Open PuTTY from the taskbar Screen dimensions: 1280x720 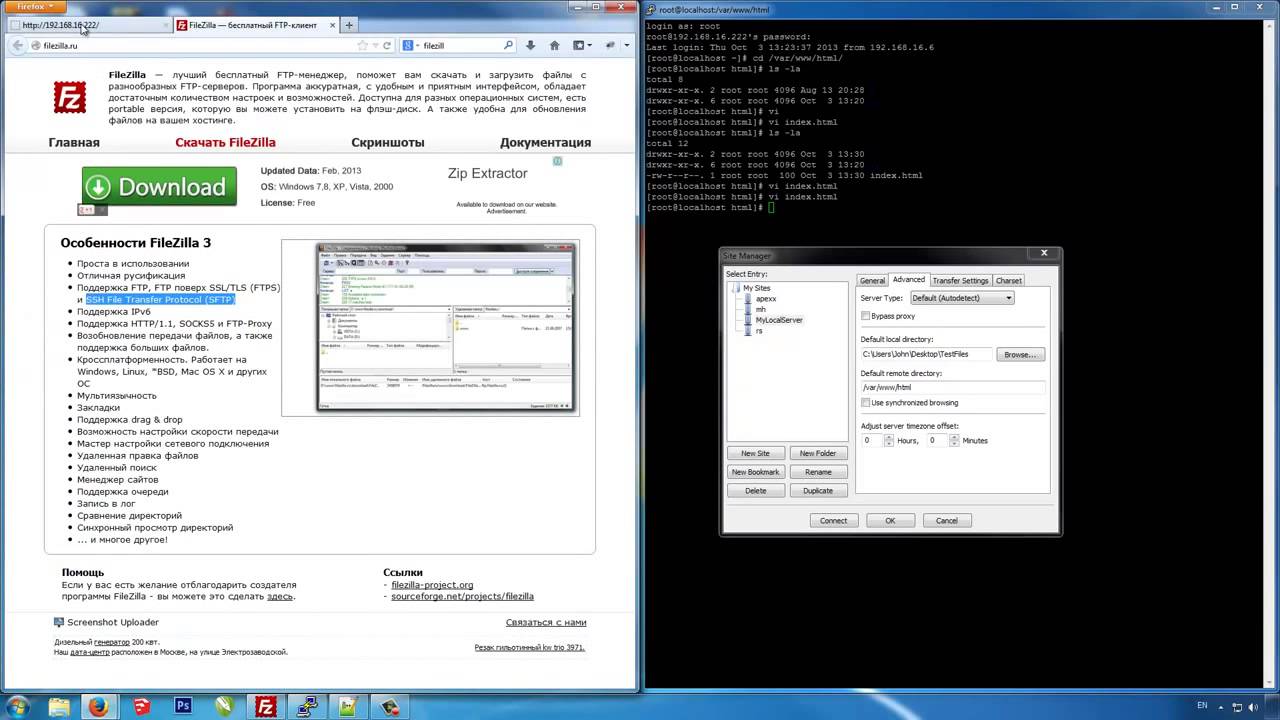[308, 706]
